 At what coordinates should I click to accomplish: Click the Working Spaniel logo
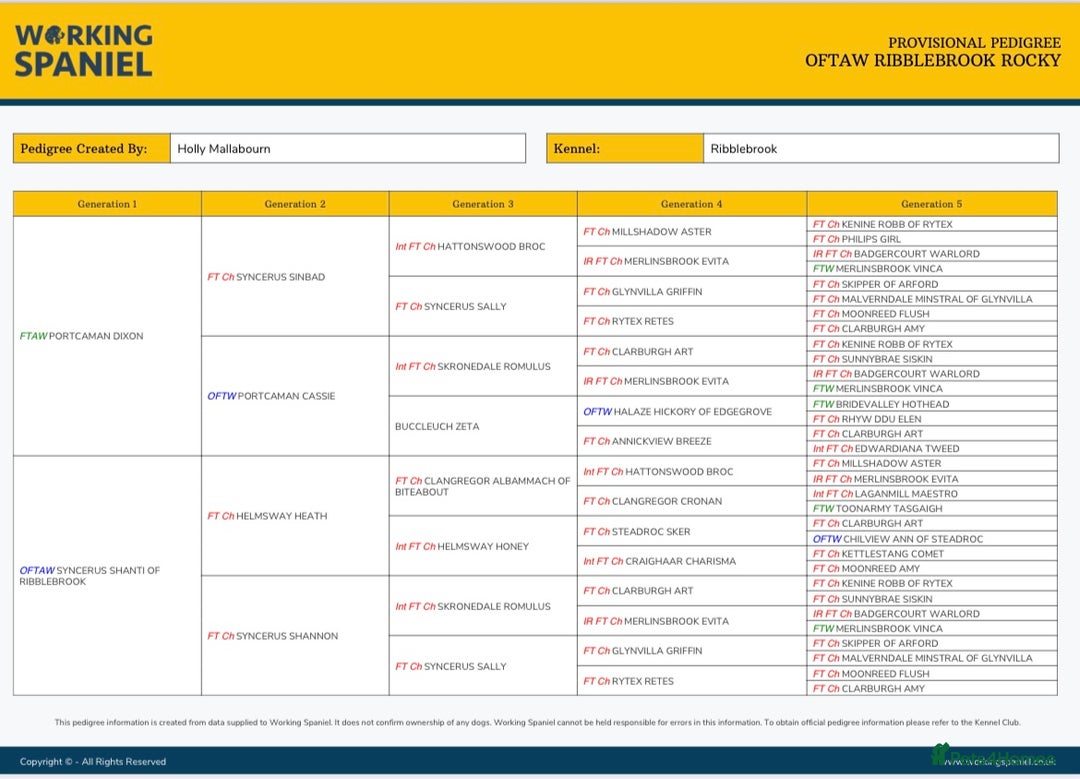(x=83, y=51)
